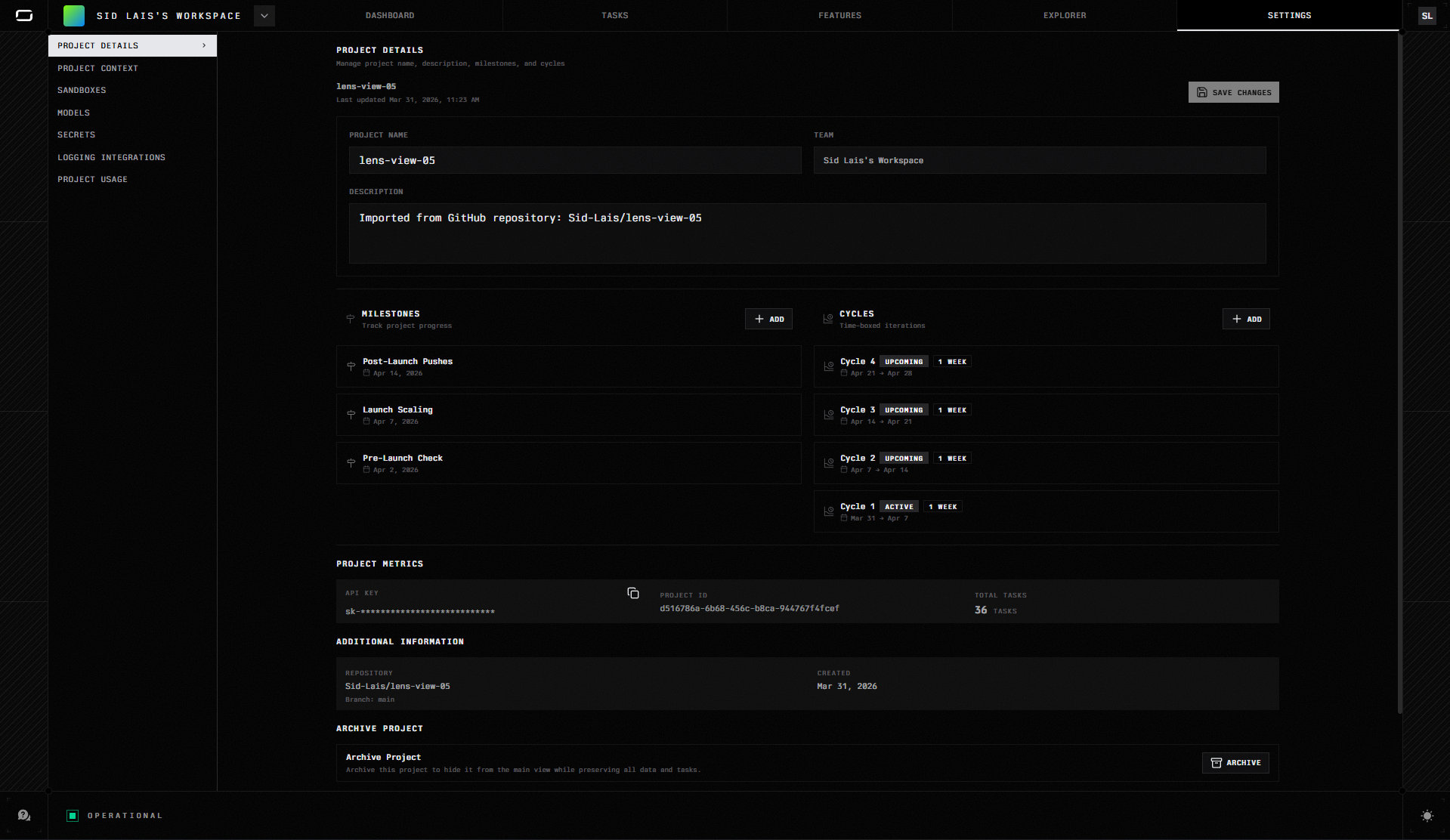Open the Post-Launch Pushes milestone
This screenshot has width=1450, height=840.
coord(569,366)
